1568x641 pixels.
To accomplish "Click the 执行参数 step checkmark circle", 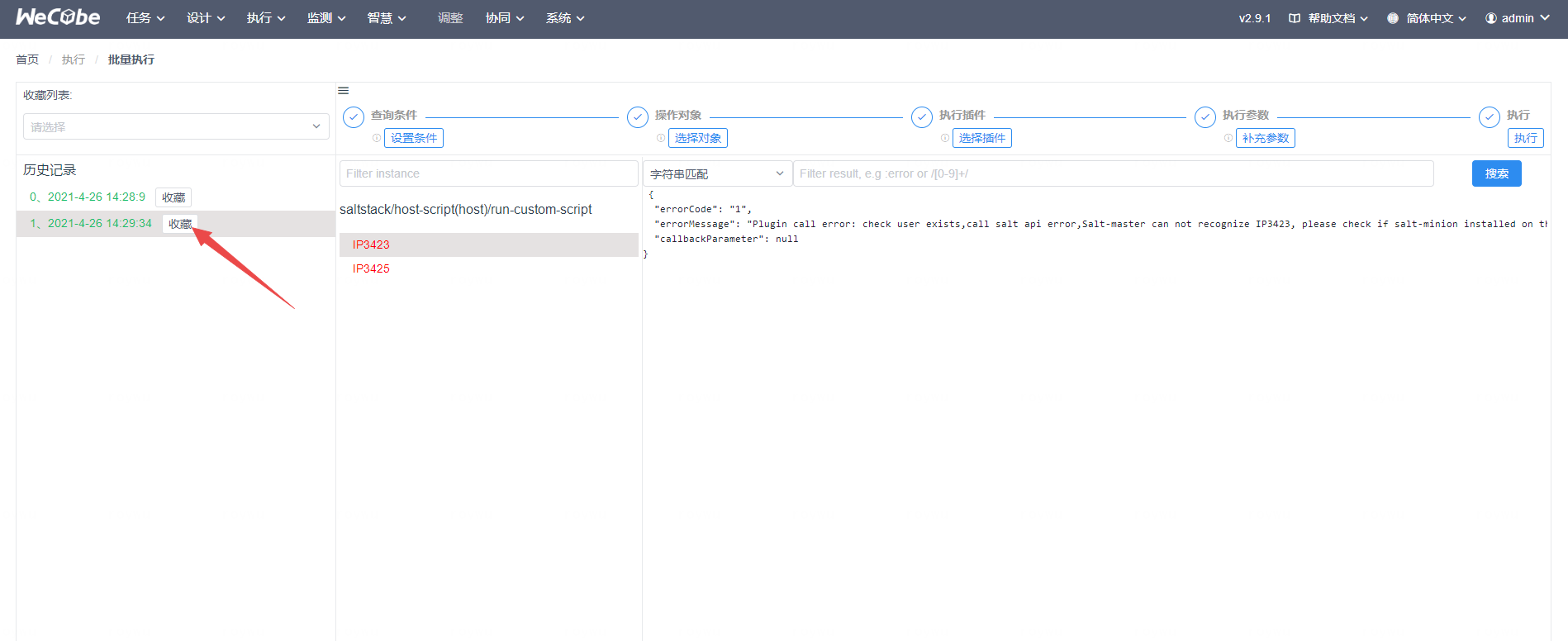I will pos(1205,117).
